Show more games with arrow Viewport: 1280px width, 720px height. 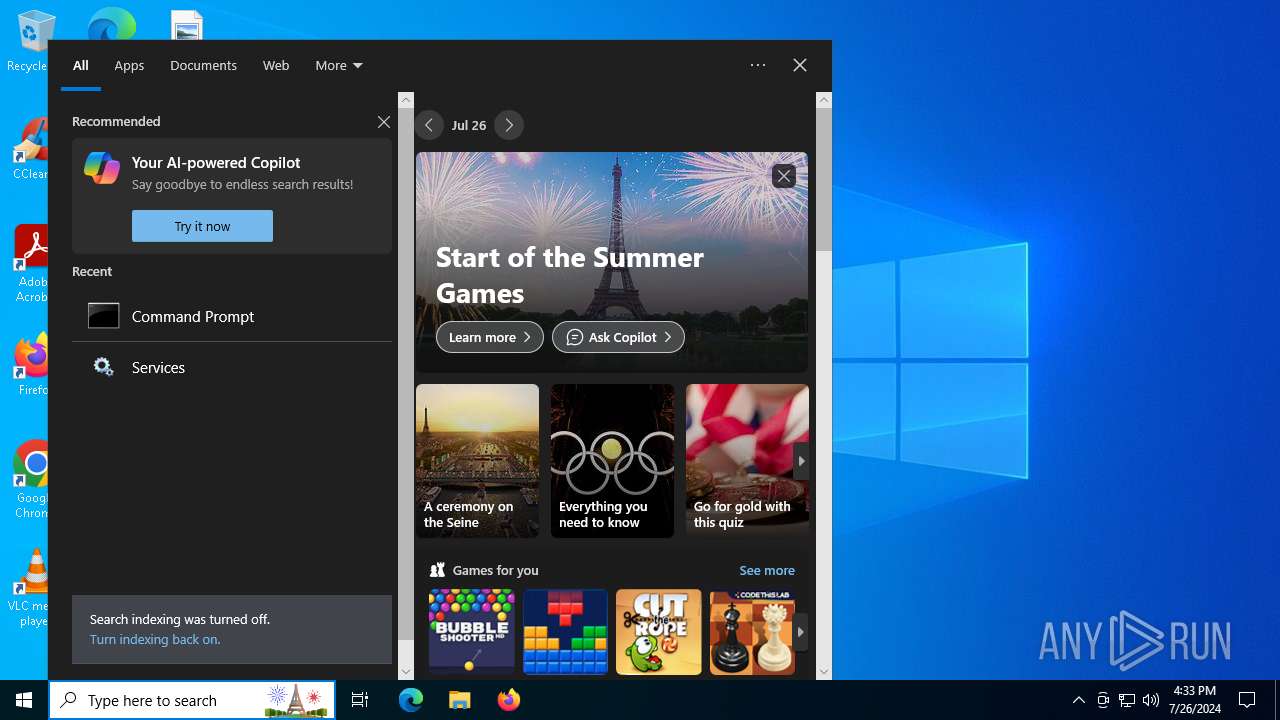(x=801, y=632)
